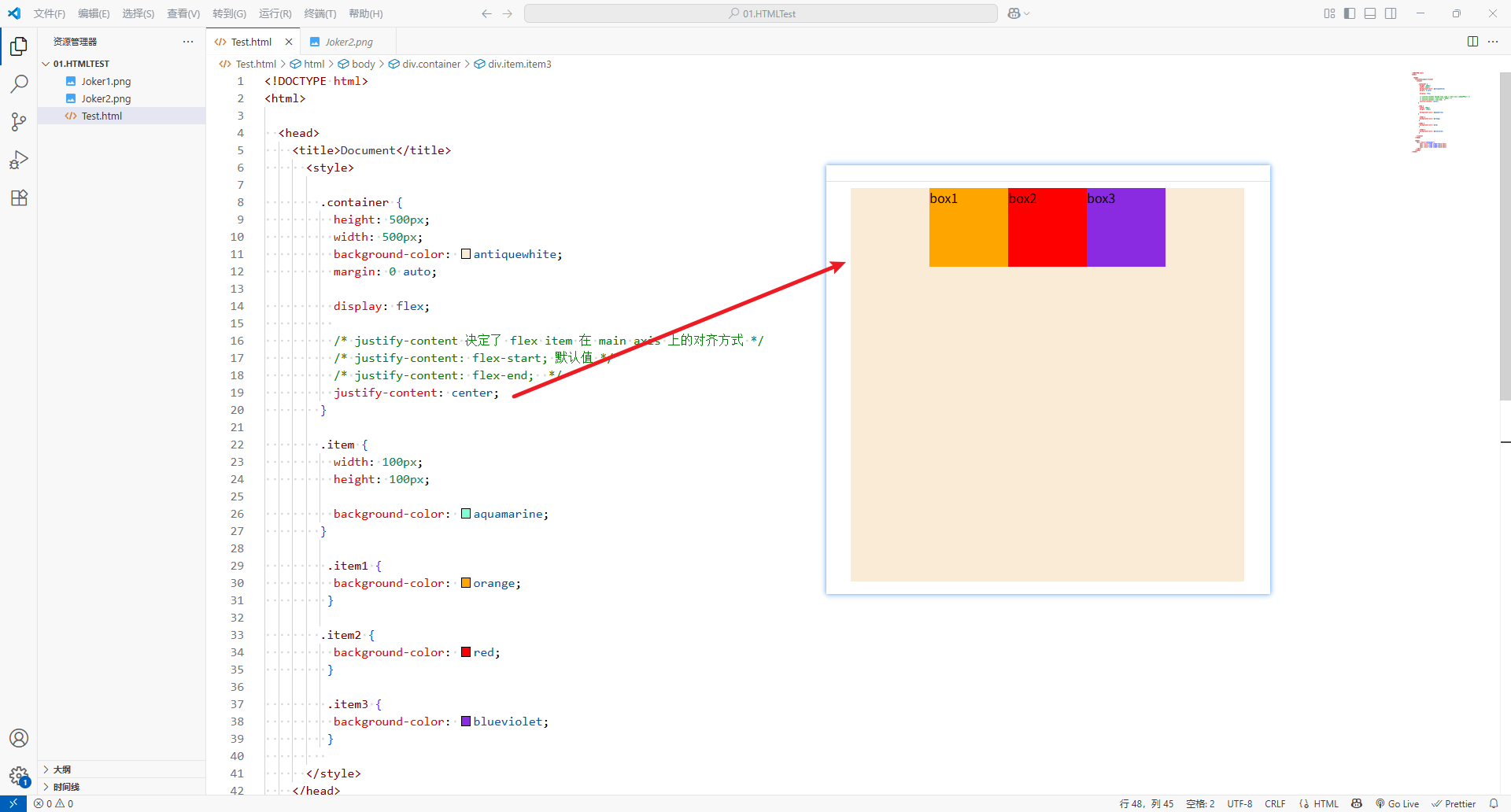Show errors and warnings problems count
1511x812 pixels.
(54, 803)
